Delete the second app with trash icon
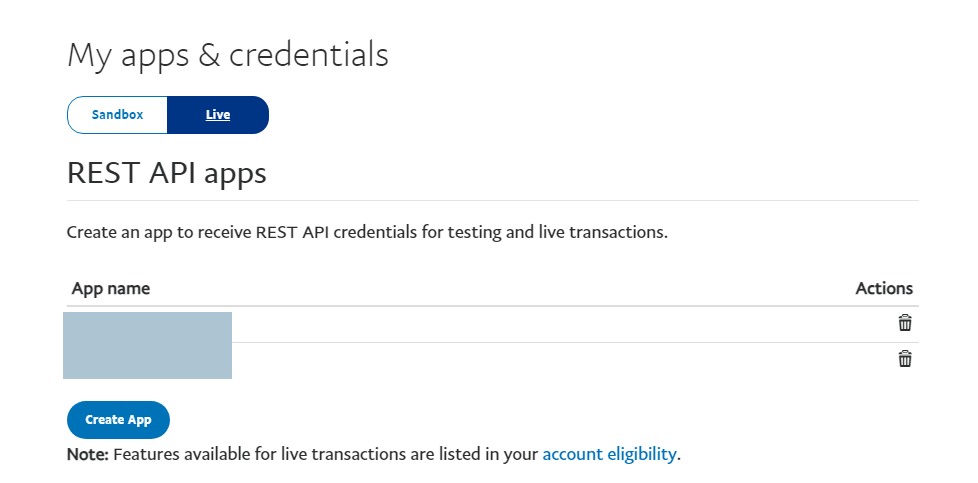Viewport: 978px width, 483px height. click(x=905, y=359)
